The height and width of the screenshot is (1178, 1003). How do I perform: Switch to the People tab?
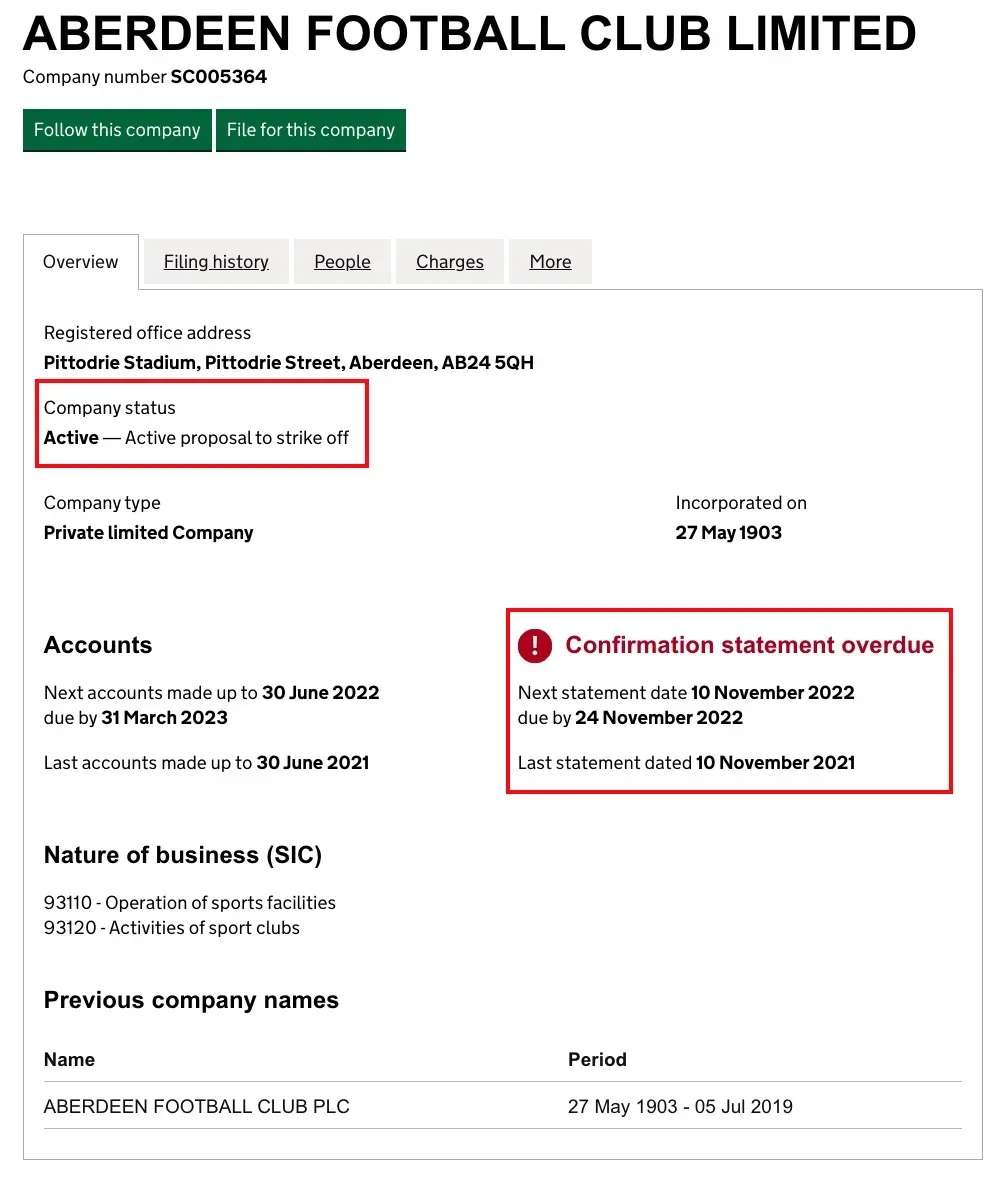pyautogui.click(x=342, y=262)
